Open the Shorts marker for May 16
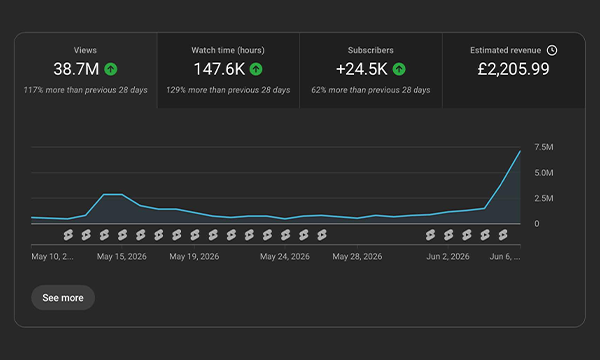Viewport: 600px width, 360px height. point(140,235)
